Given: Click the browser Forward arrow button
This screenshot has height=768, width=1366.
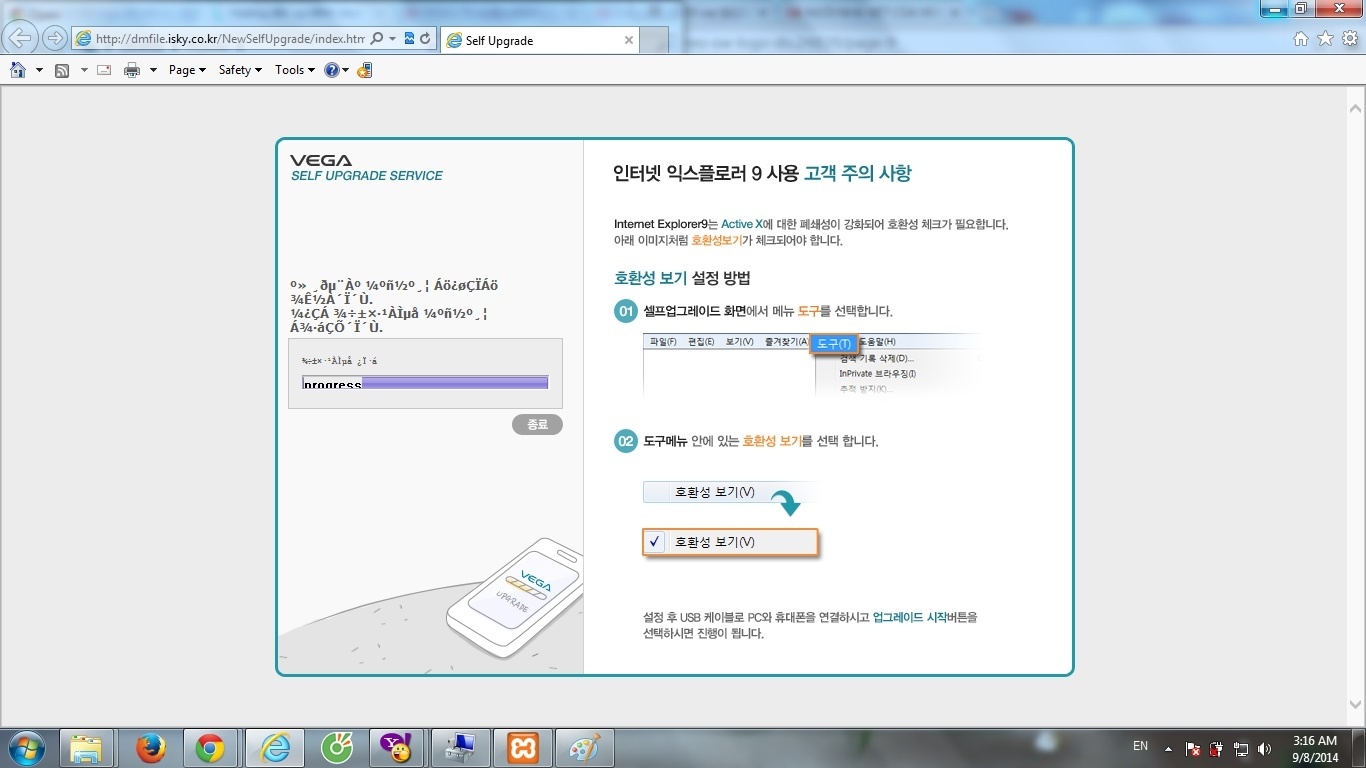Looking at the screenshot, I should (55, 38).
